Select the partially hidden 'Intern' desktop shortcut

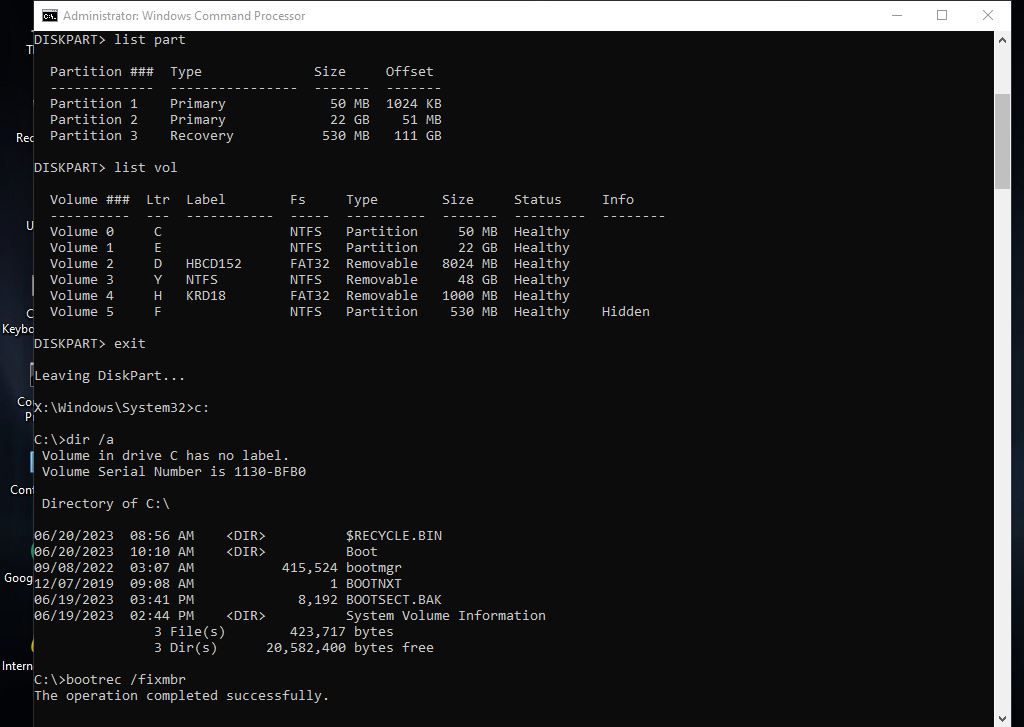(x=17, y=665)
